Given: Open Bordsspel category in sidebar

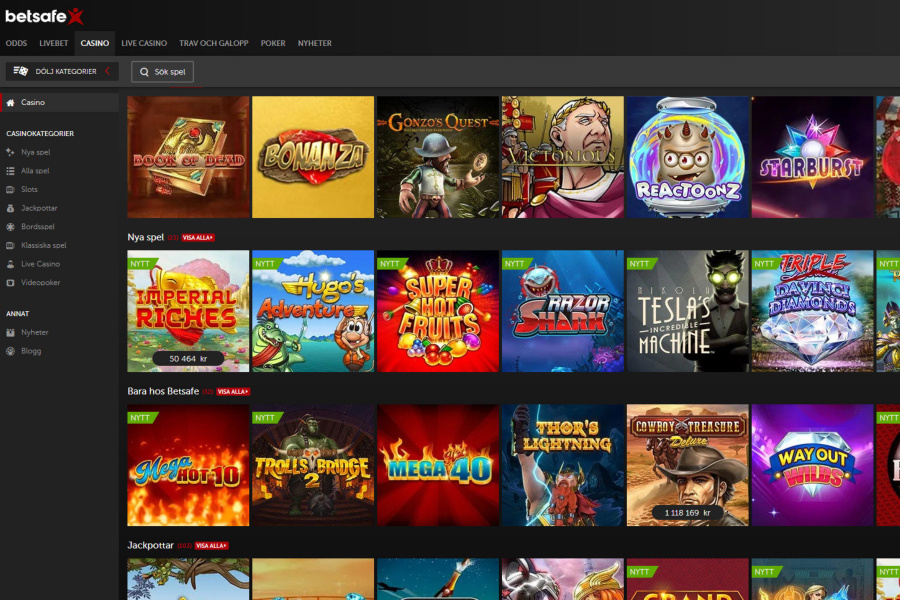Looking at the screenshot, I should (38, 226).
